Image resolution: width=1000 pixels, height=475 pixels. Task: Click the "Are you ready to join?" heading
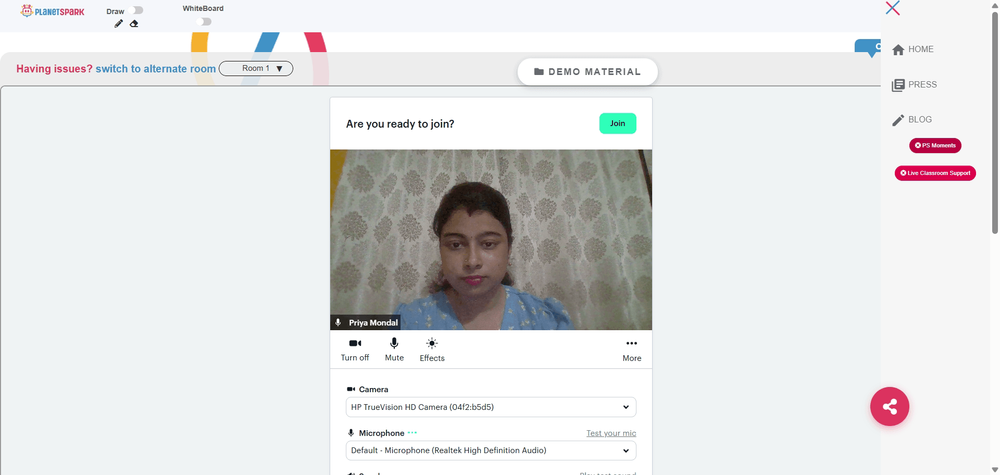(x=400, y=124)
